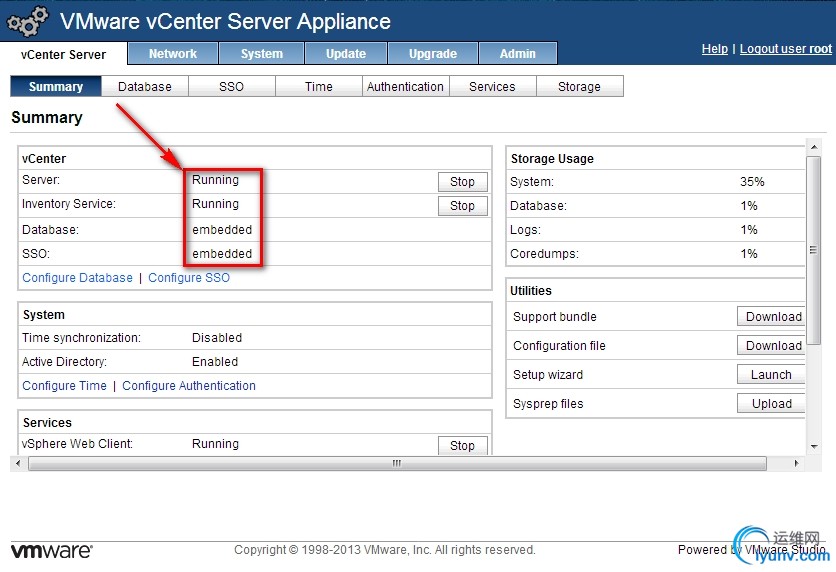Select the Upgrade tab

pos(432,53)
